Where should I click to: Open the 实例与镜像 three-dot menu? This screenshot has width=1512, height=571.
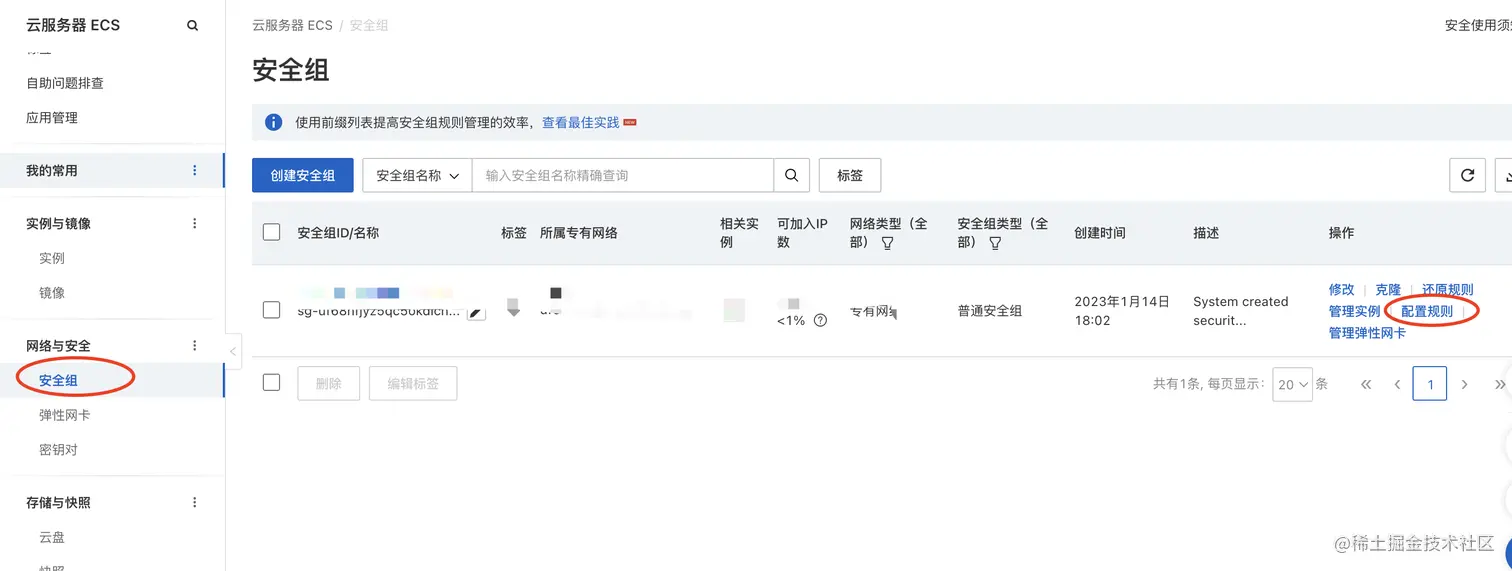coord(195,224)
